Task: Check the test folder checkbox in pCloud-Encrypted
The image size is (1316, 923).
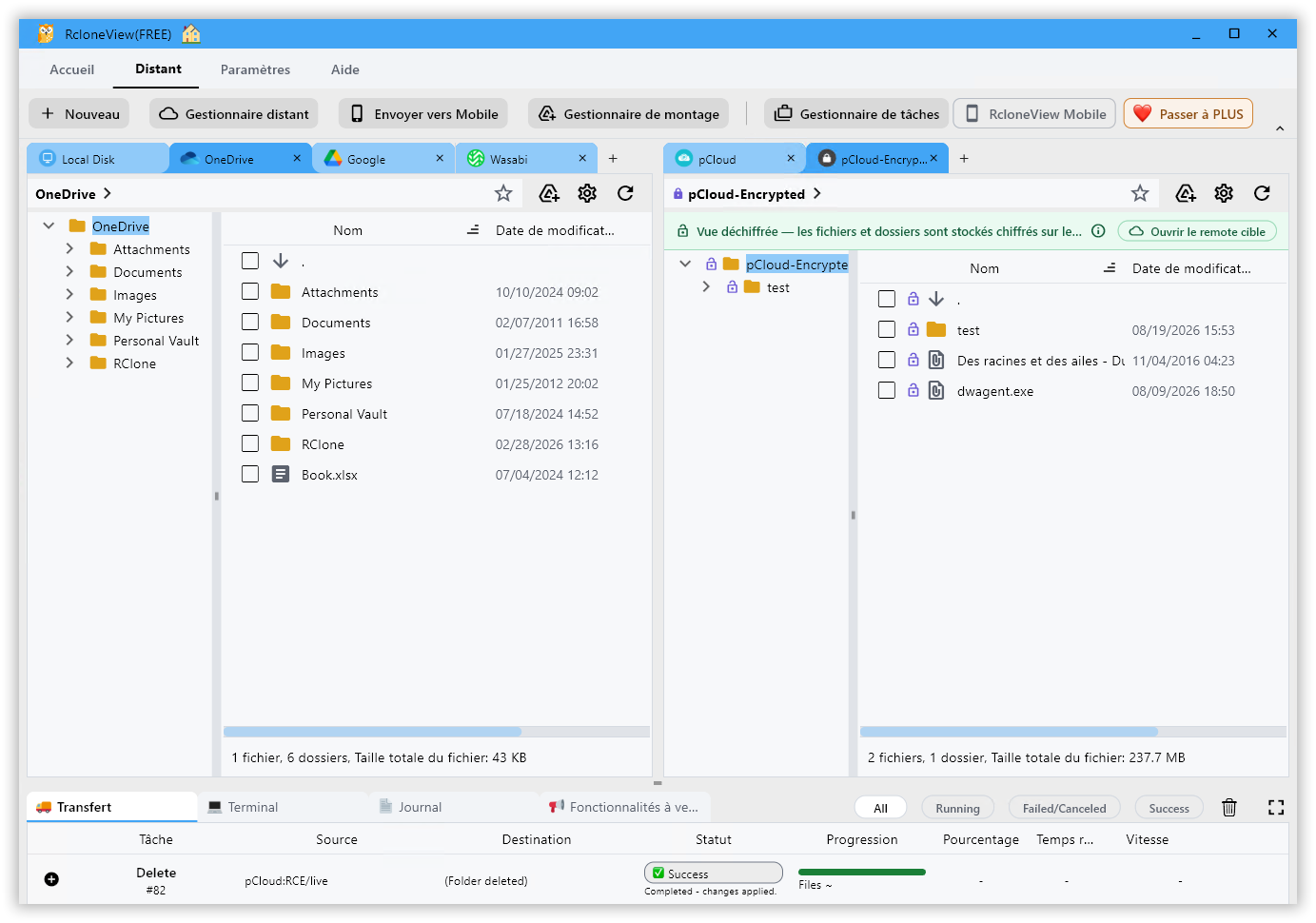Action: click(x=887, y=329)
